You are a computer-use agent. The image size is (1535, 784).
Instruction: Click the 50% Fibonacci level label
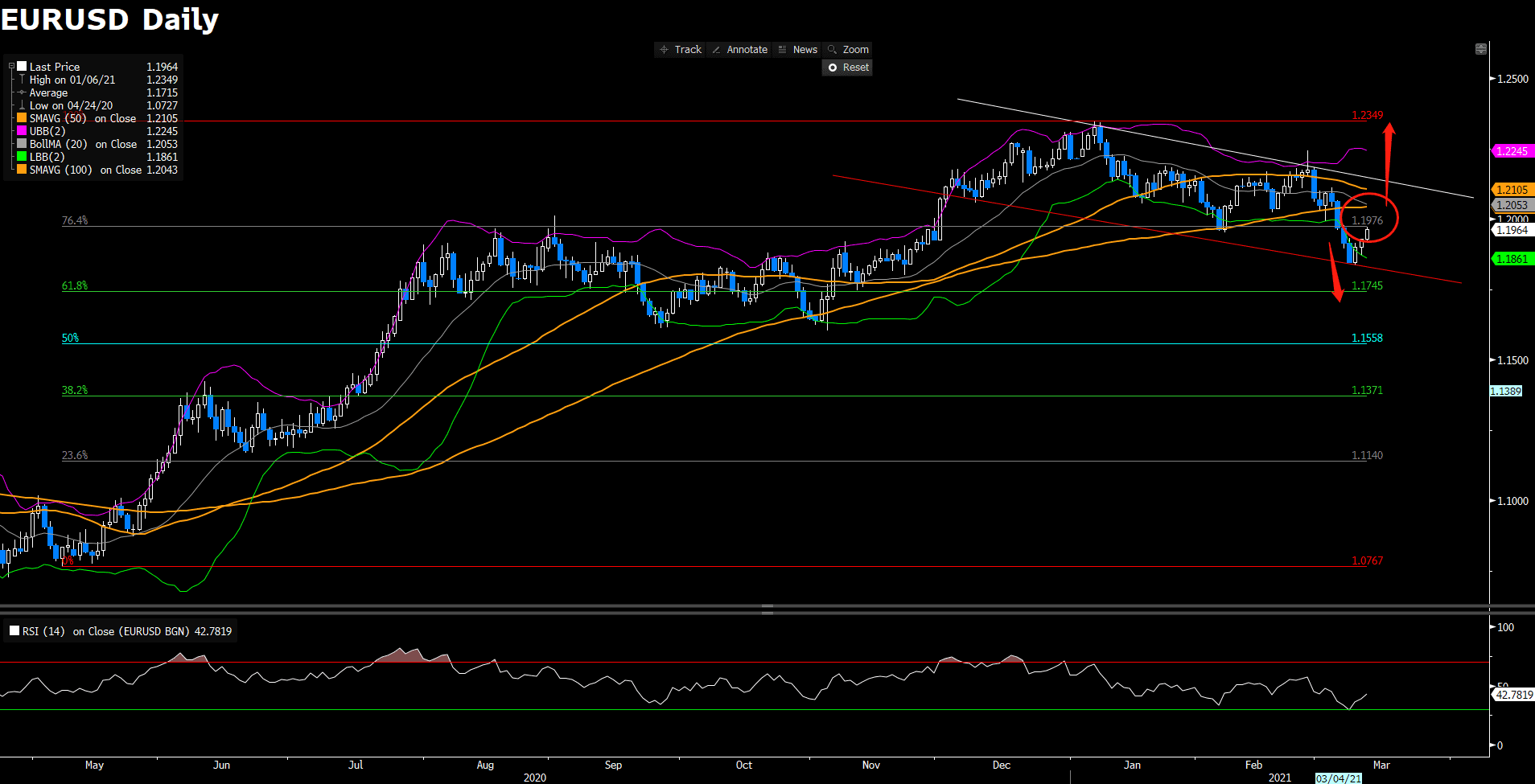[71, 339]
